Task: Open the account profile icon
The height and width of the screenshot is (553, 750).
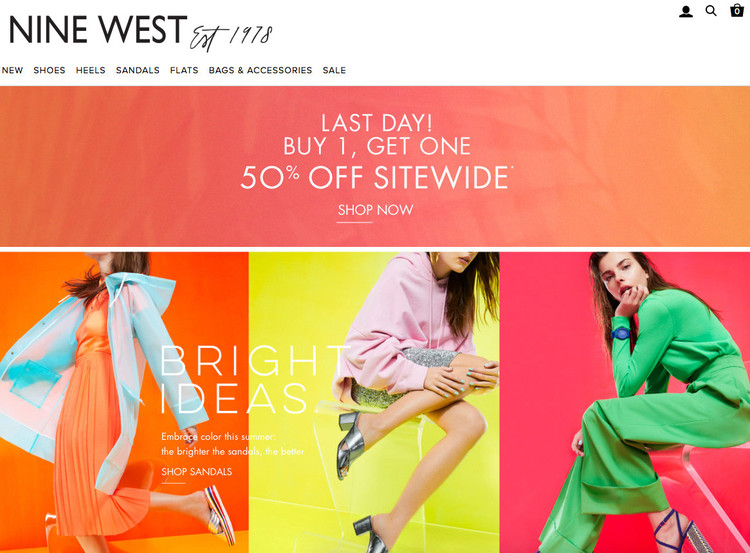Action: [x=685, y=11]
